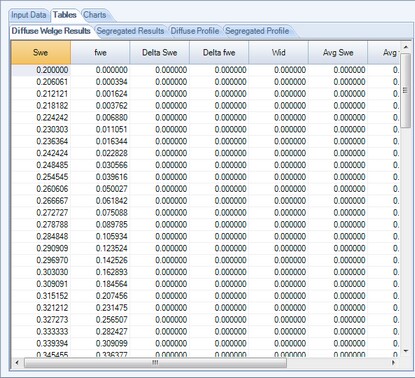Select fwe cell 0.142526

100,260
